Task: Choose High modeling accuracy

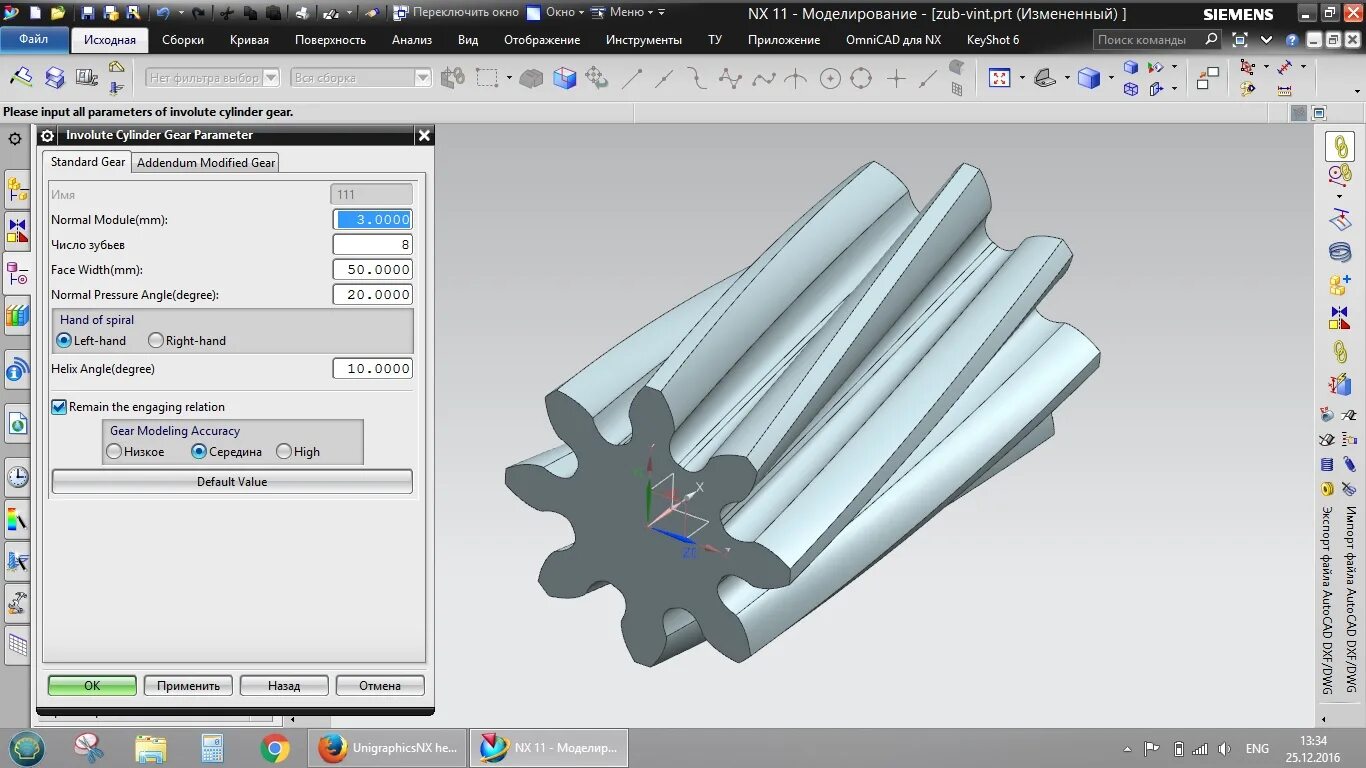Action: (x=284, y=452)
